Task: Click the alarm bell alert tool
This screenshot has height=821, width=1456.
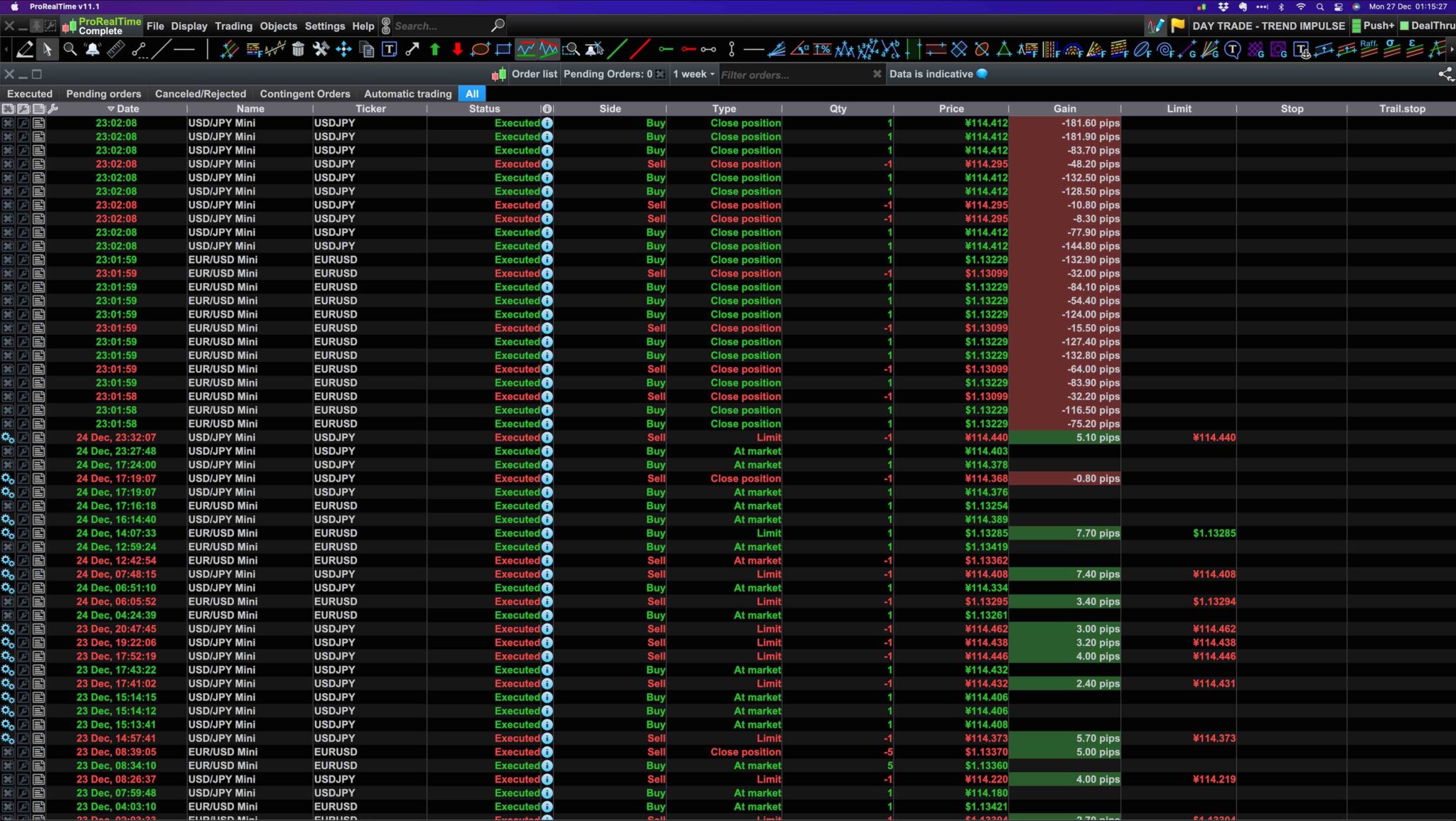Action: [x=92, y=49]
